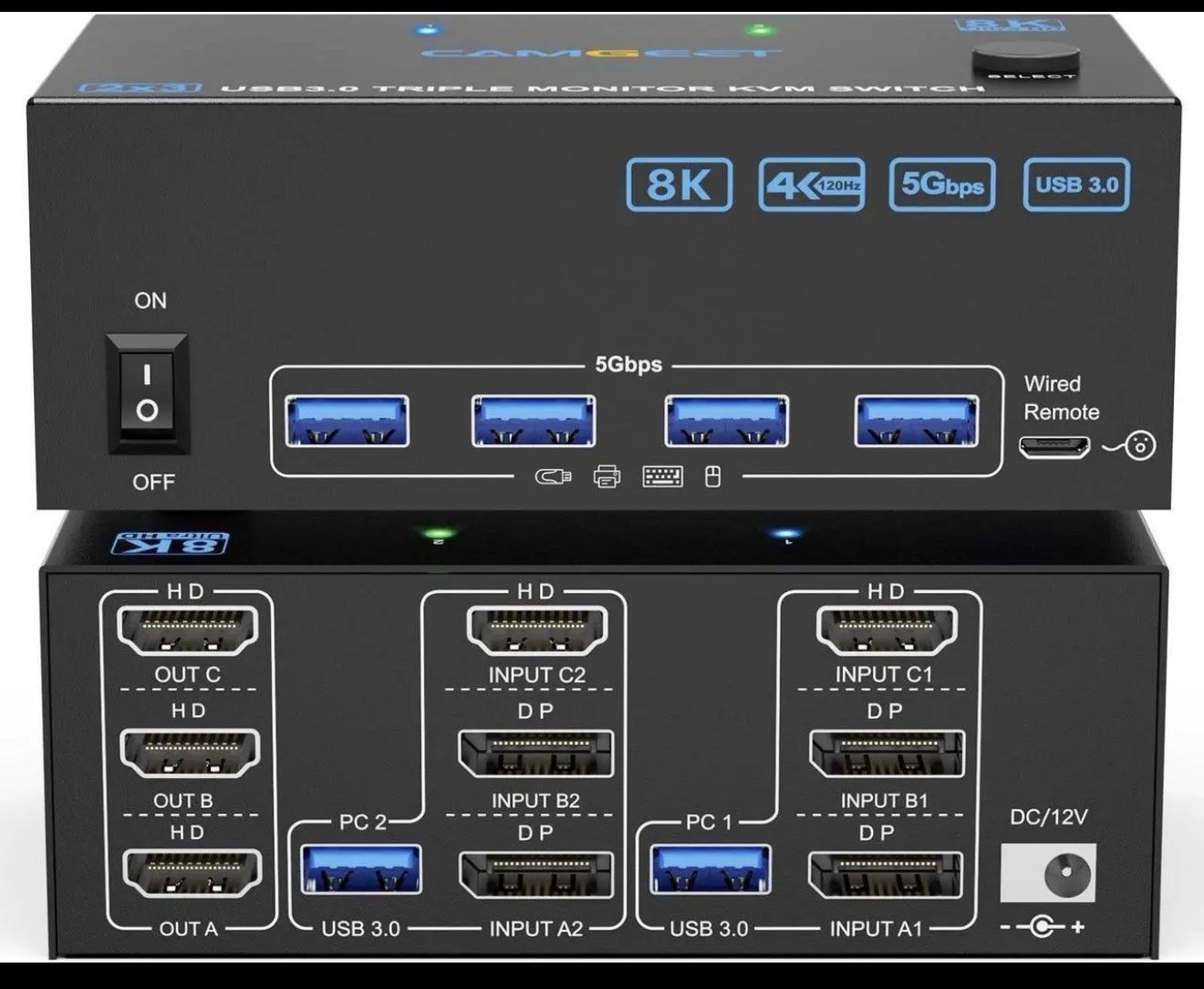
Task: Click the 'Wired Remote' label
Action: 1061,398
